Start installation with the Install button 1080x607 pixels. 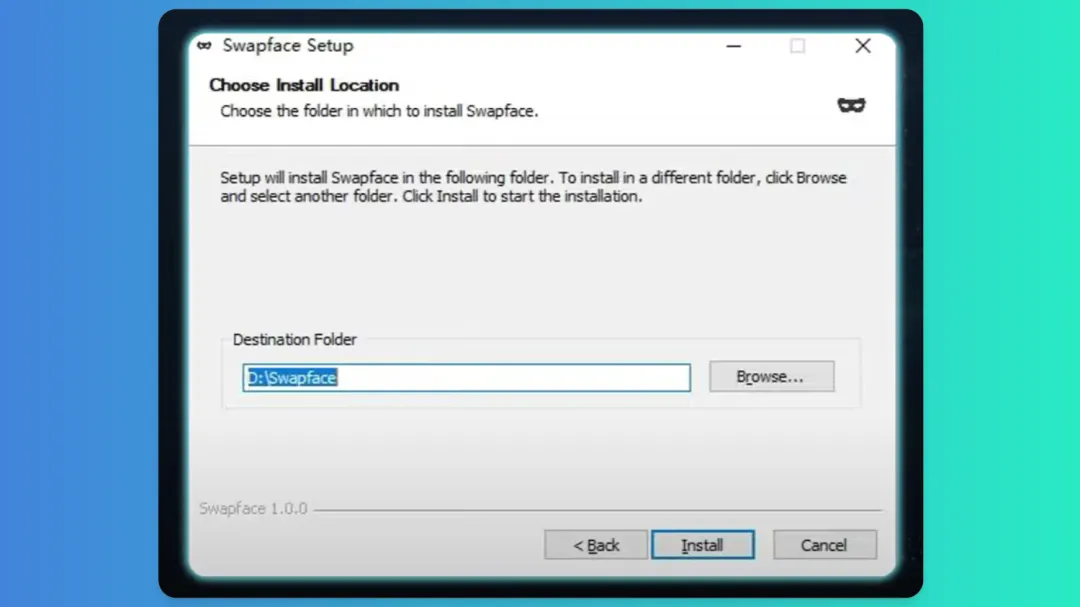tap(703, 545)
